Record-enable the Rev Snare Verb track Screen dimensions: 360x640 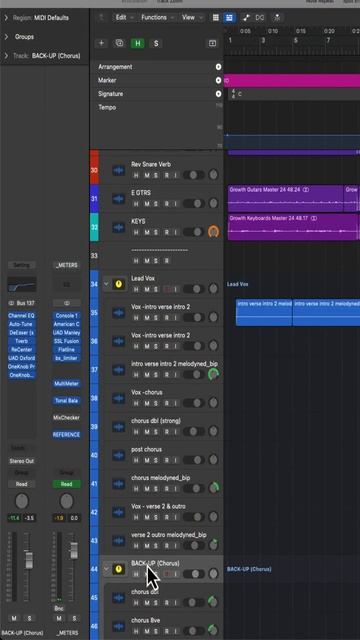167,175
